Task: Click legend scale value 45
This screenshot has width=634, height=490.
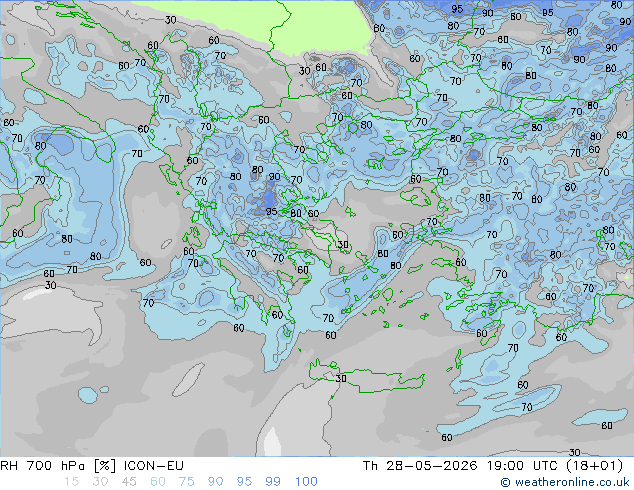Action: point(129,482)
